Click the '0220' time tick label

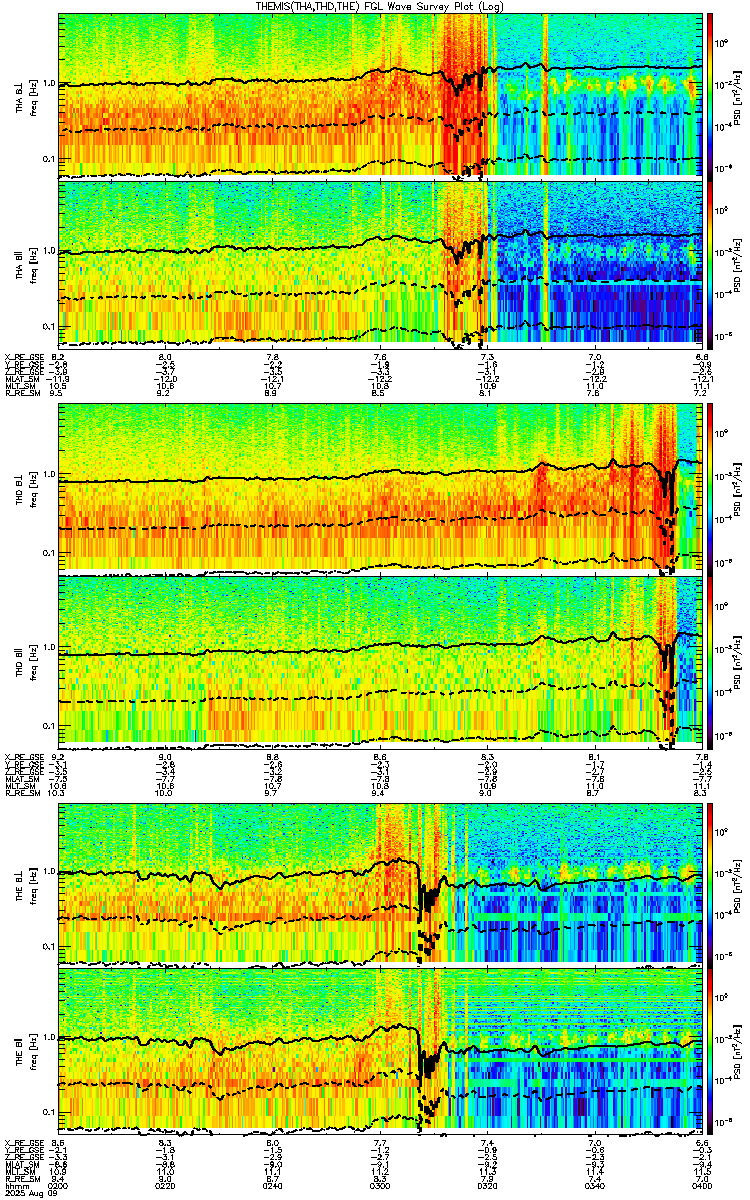click(166, 1184)
